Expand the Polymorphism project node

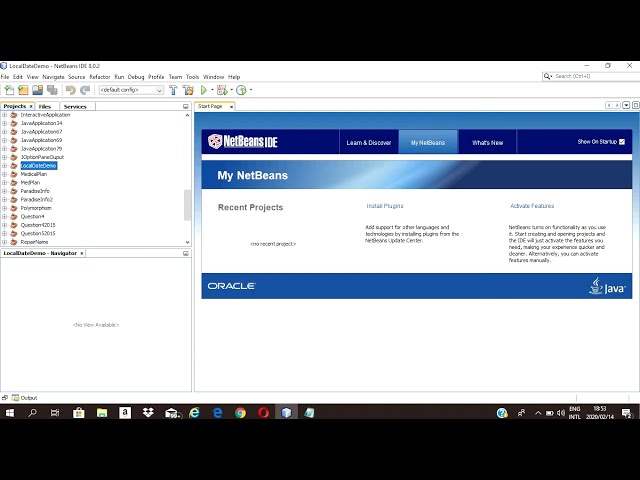coord(4,208)
